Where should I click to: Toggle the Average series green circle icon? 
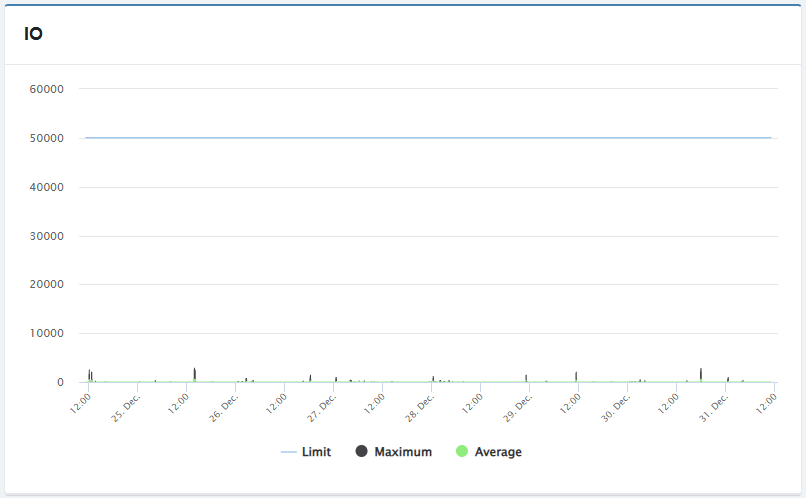point(462,452)
